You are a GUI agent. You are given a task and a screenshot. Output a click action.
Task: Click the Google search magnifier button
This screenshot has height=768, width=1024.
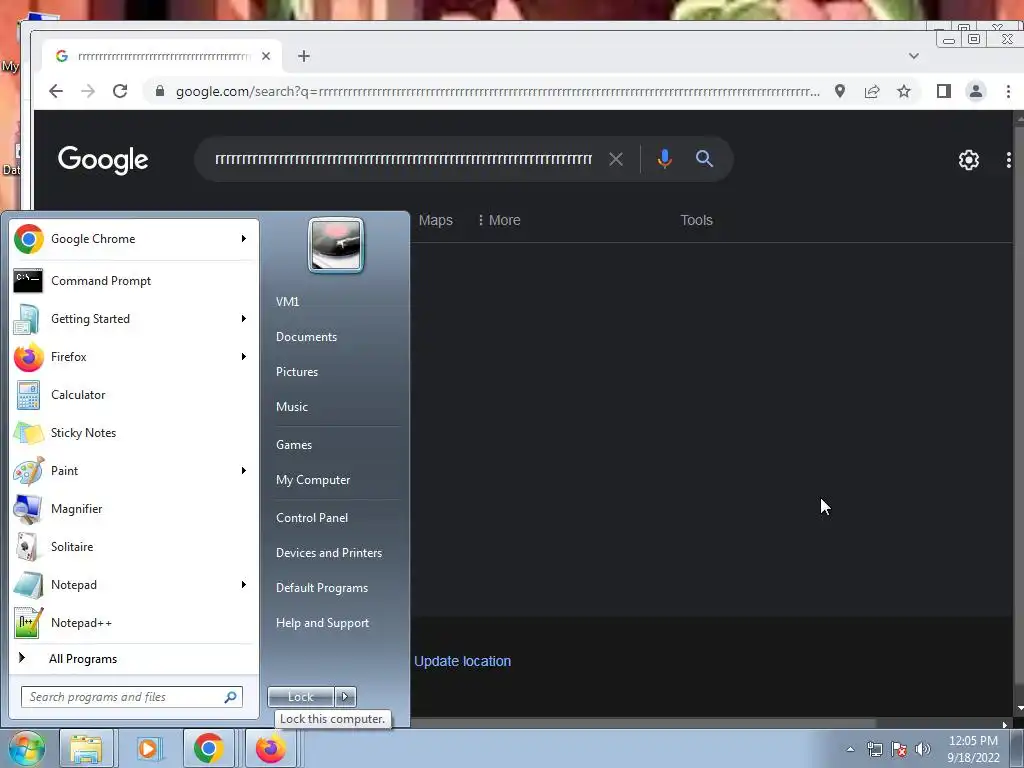click(704, 159)
